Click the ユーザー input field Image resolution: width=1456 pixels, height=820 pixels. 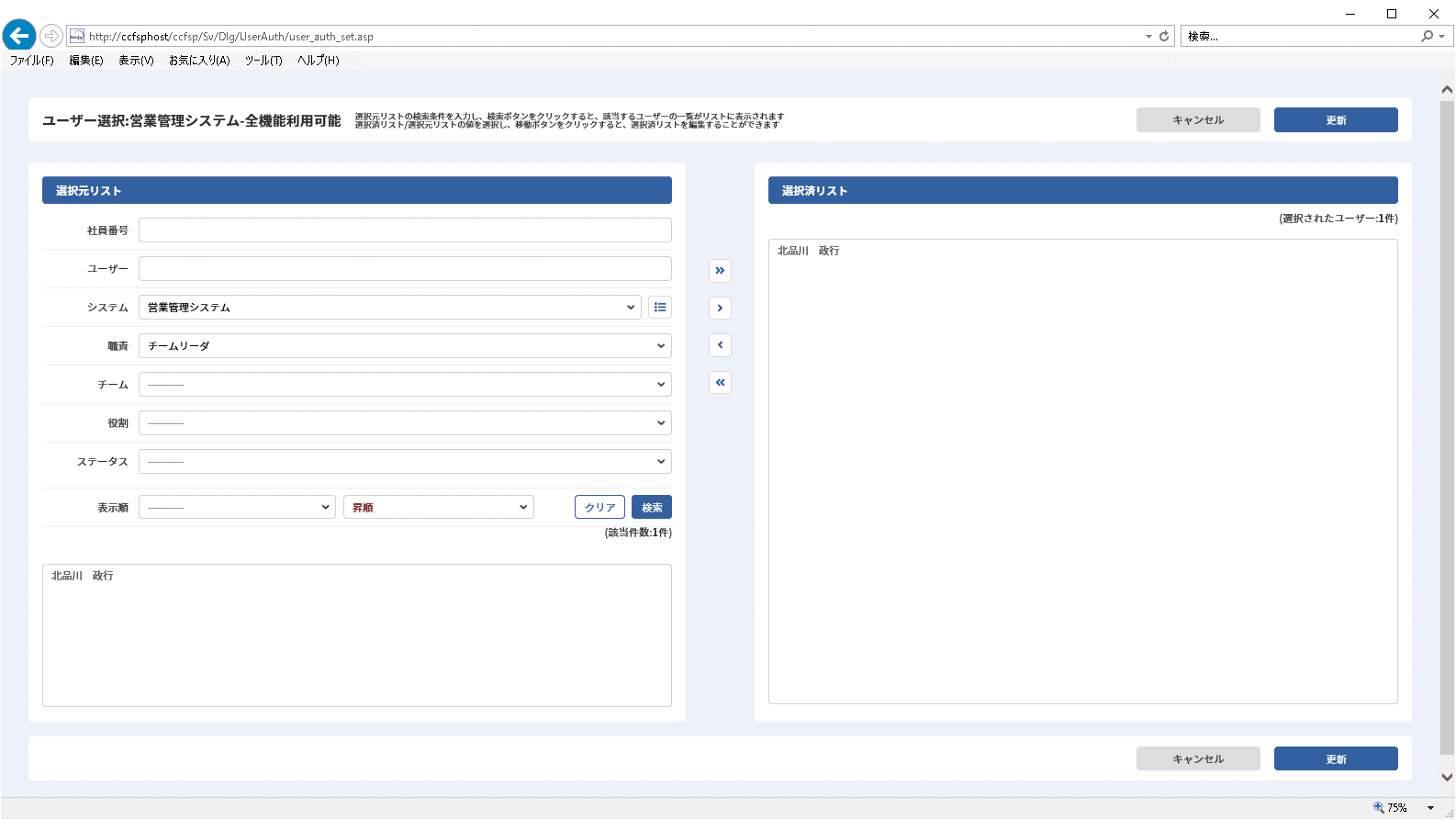pos(405,269)
